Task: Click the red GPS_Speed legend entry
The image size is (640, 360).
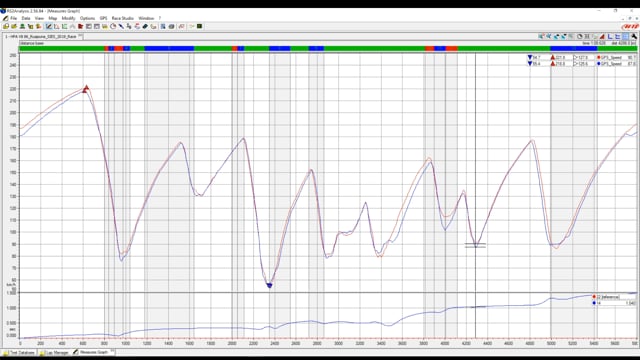Action: (616, 58)
